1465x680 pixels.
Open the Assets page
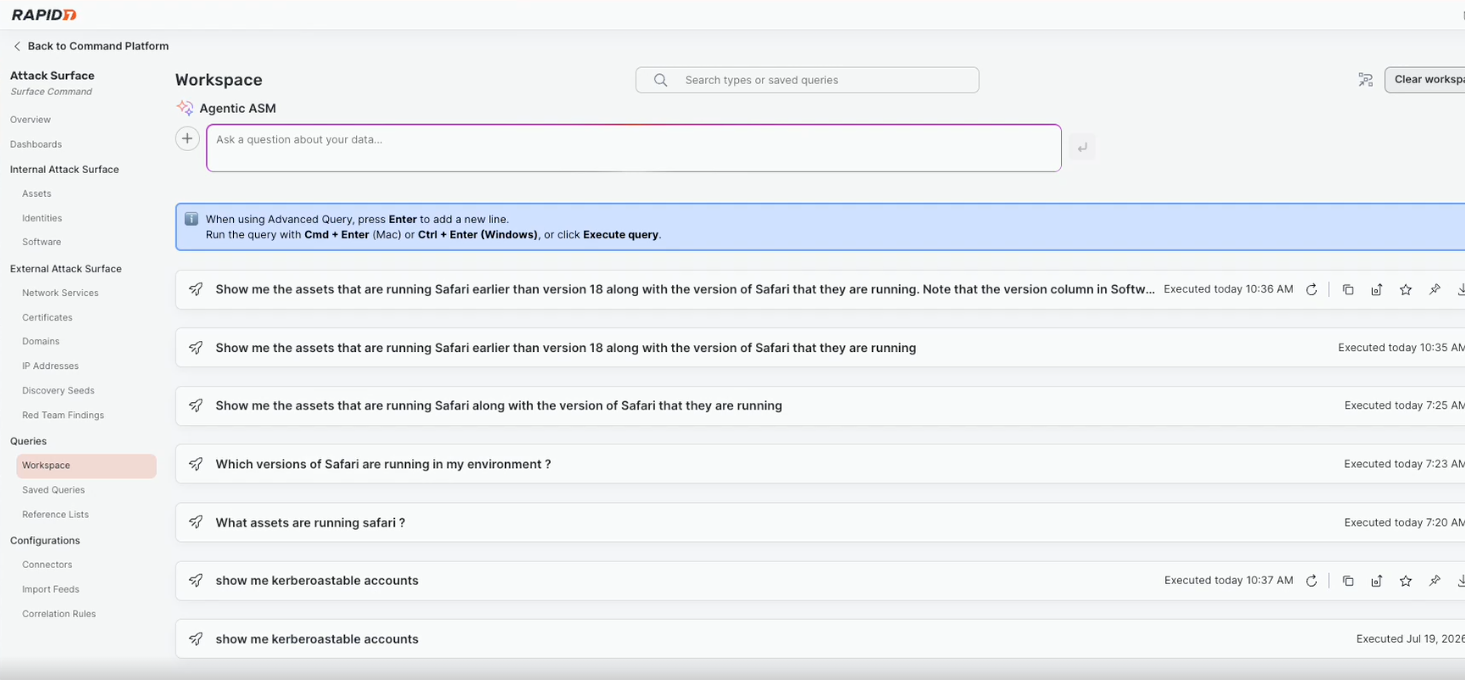(x=37, y=194)
